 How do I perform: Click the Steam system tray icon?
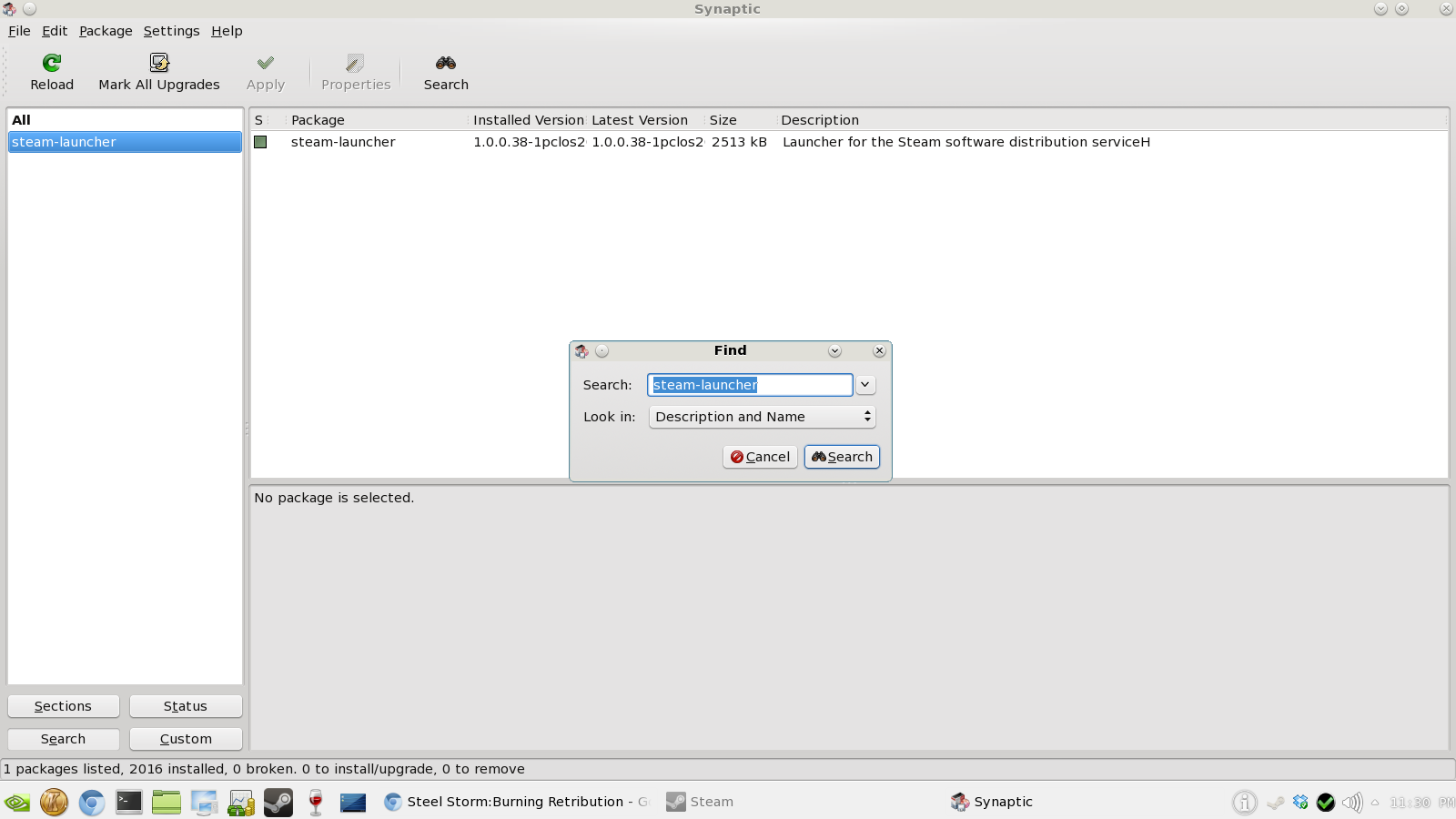[1276, 802]
